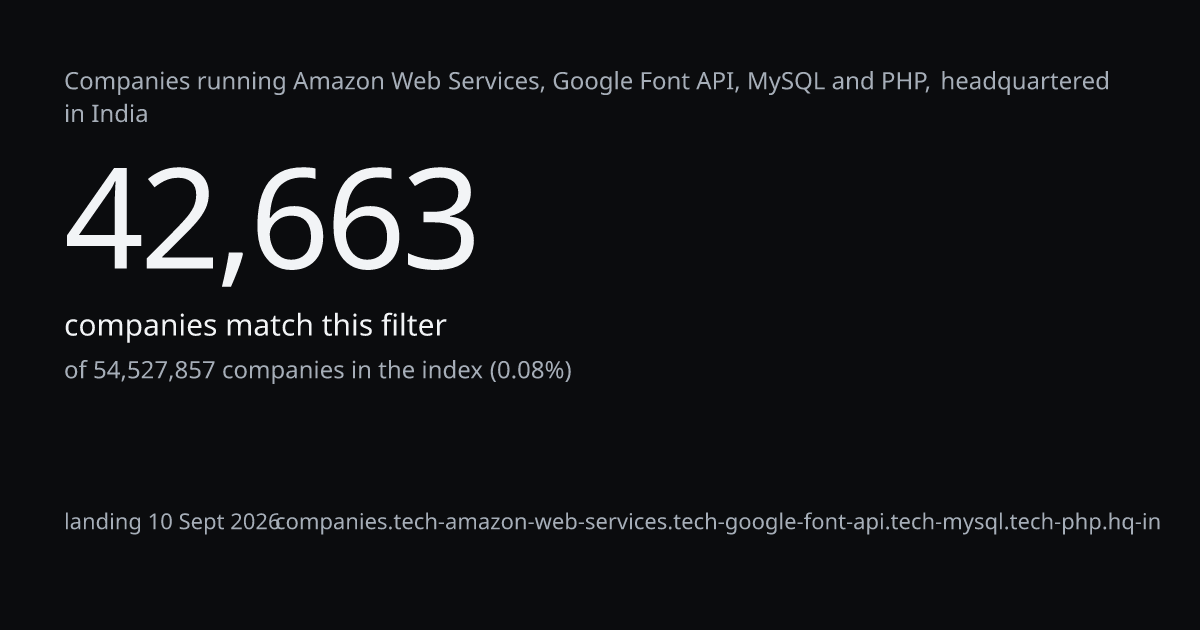Click the large 42,663 company count
The width and height of the screenshot is (1200, 630).
[270, 222]
